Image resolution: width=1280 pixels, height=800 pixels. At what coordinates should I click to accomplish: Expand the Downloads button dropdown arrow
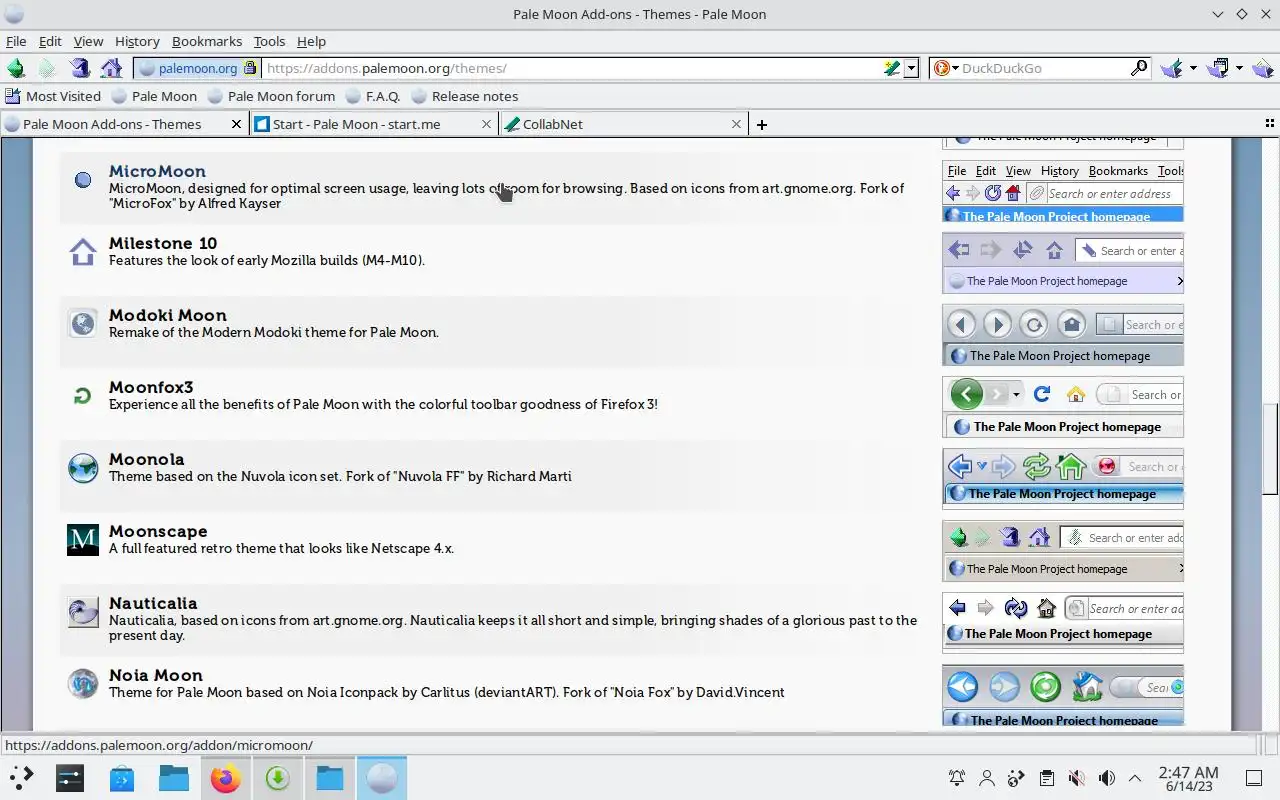point(1193,68)
